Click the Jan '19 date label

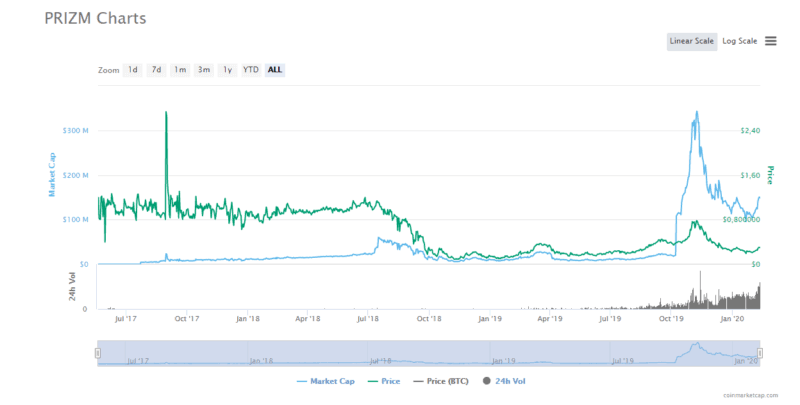pos(490,319)
